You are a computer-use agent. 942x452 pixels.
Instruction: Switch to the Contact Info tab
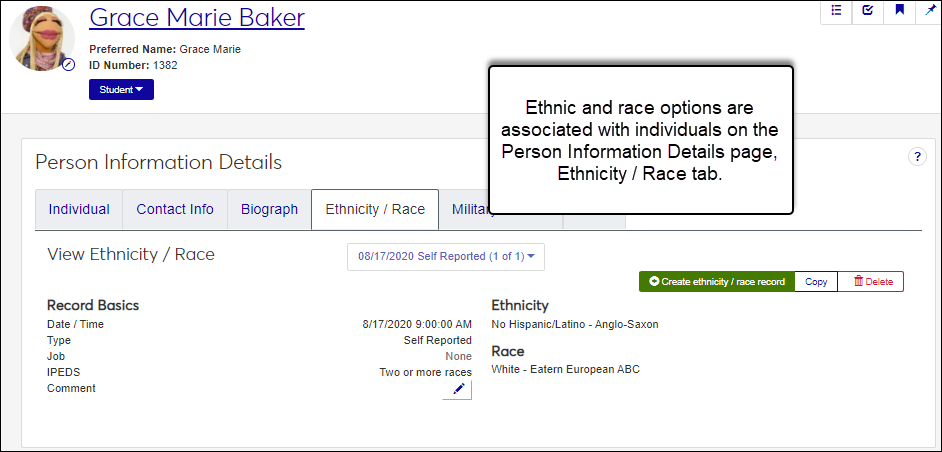[175, 209]
